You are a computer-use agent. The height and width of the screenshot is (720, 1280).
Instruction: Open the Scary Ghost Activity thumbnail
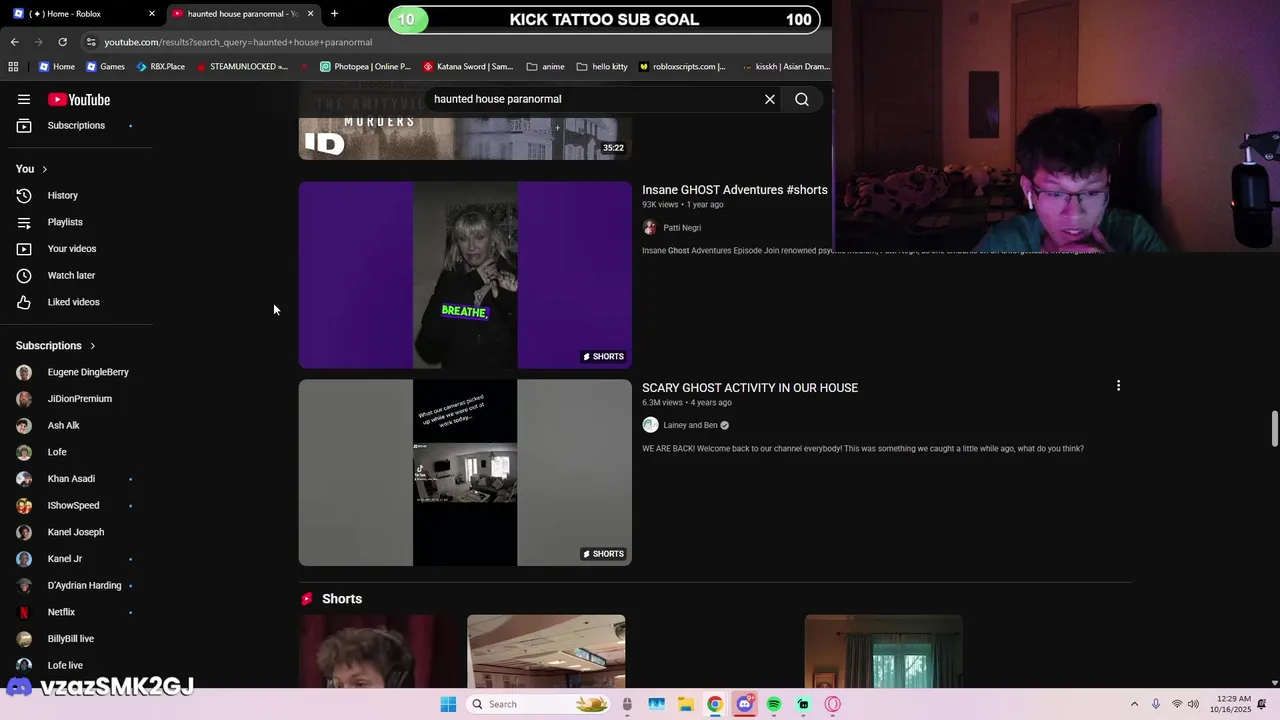tap(465, 472)
